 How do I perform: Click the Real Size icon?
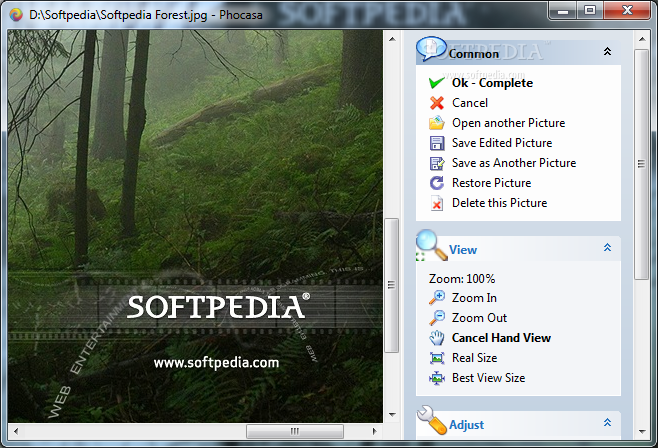437,358
